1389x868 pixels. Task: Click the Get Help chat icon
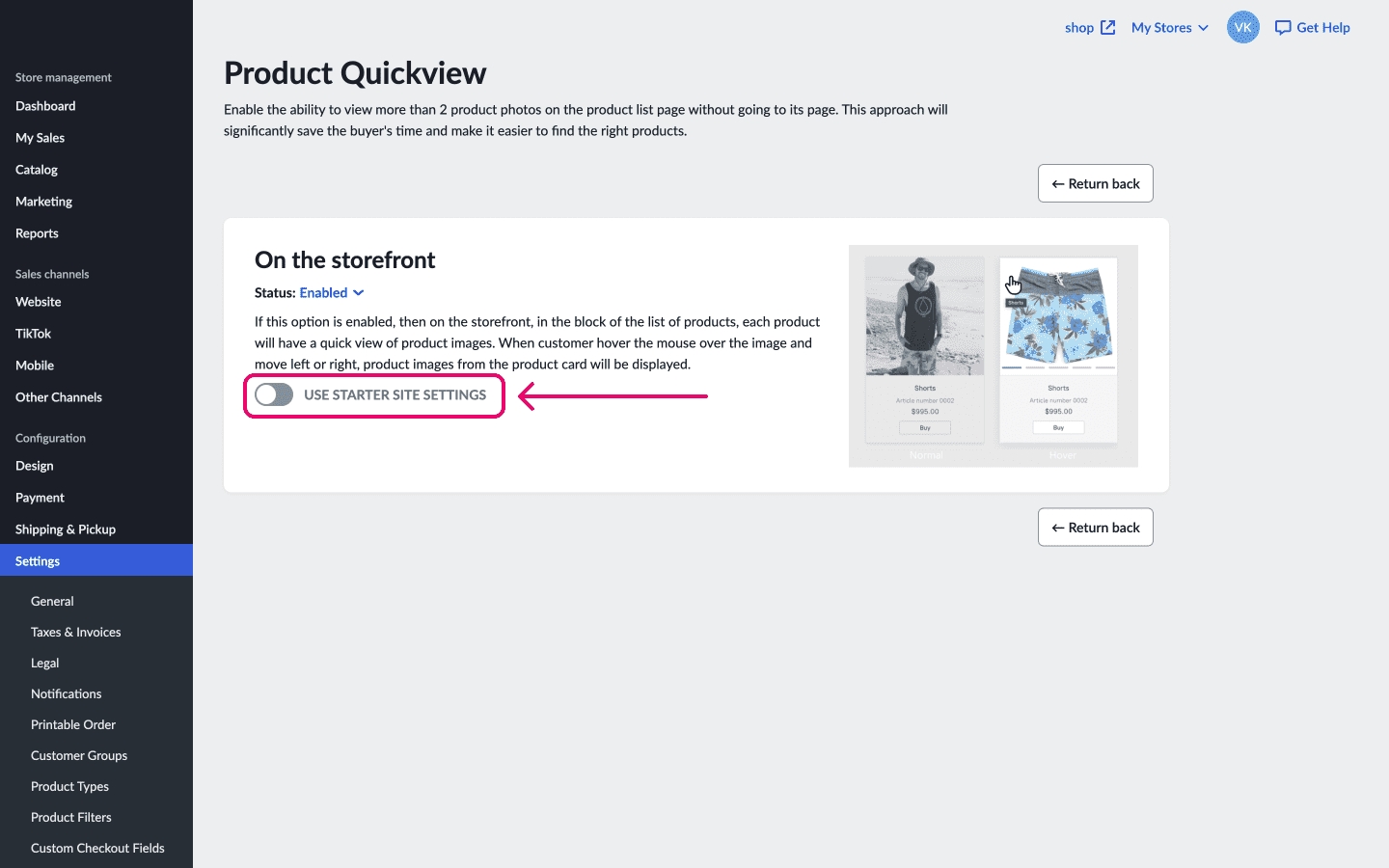coord(1283,28)
